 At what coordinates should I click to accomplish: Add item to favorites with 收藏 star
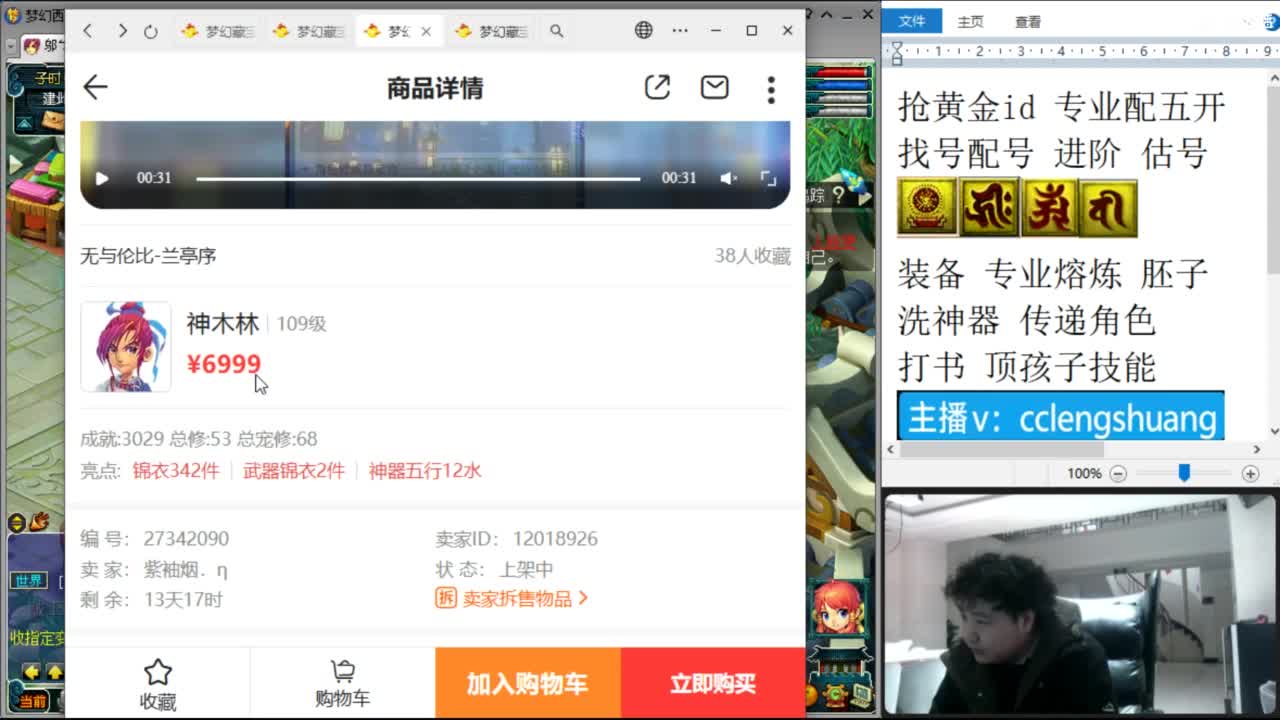click(x=158, y=684)
